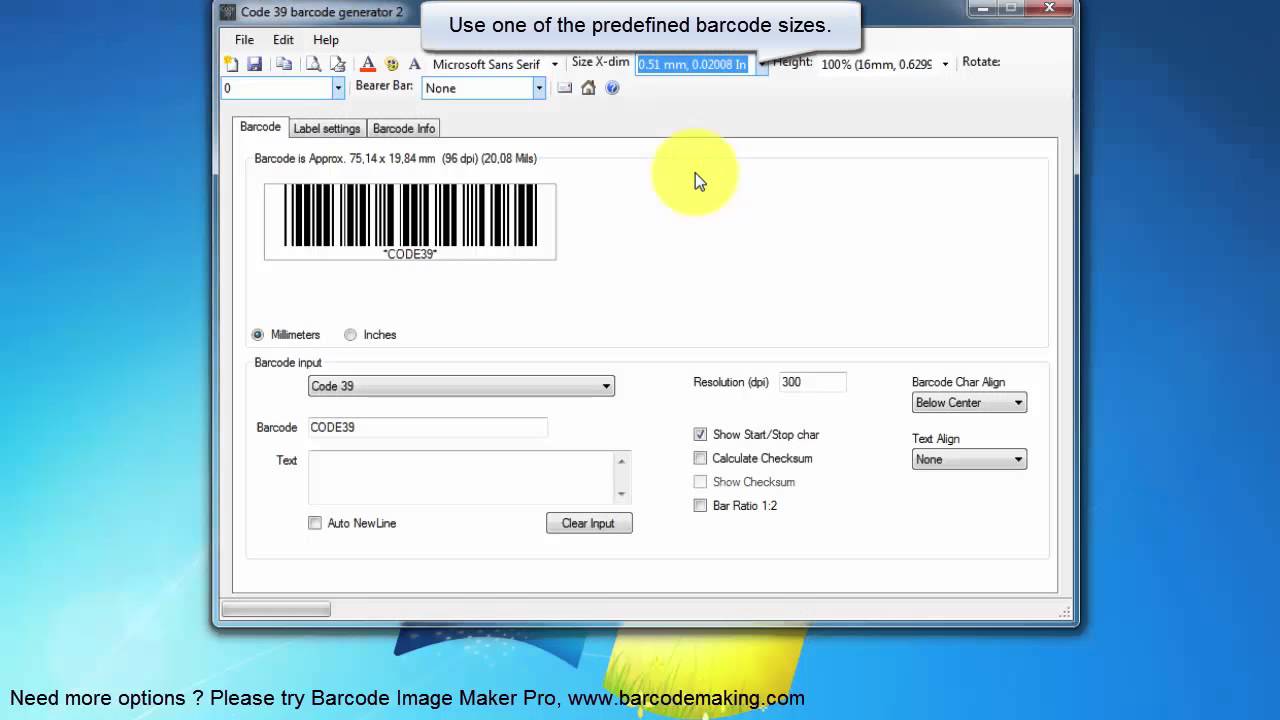The height and width of the screenshot is (720, 1280).
Task: Open the Barcode Char Align dropdown
Action: [969, 403]
